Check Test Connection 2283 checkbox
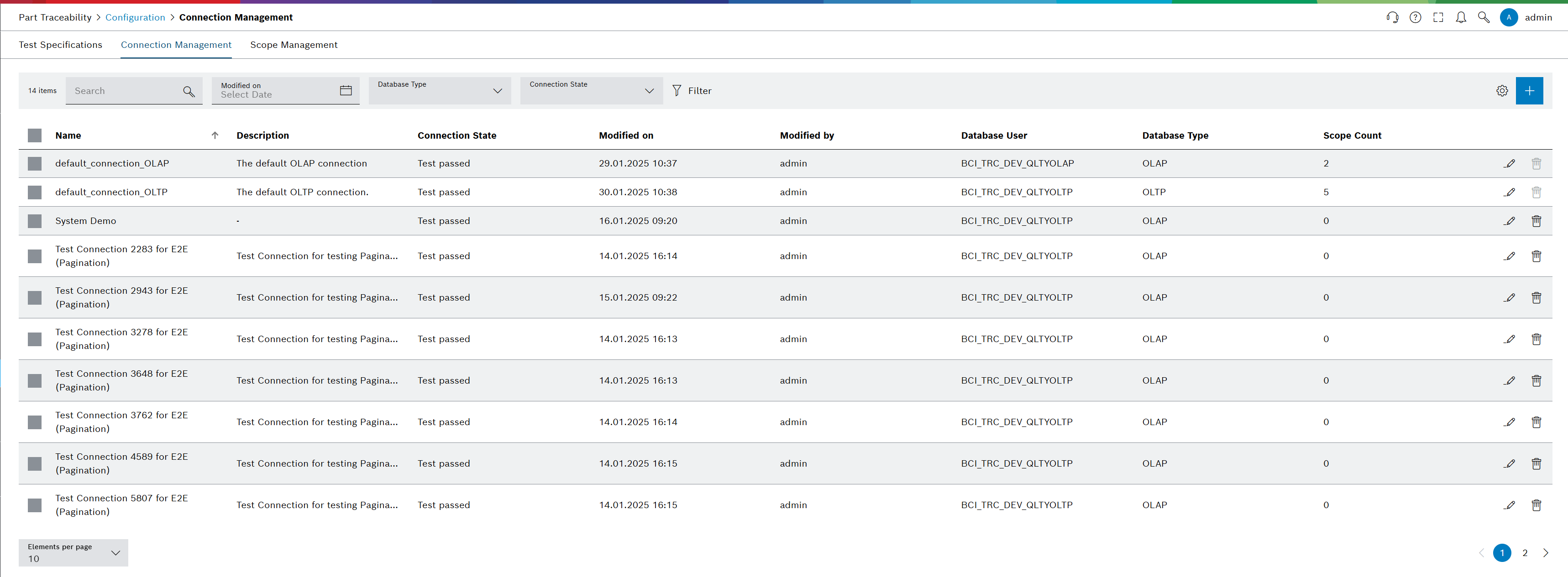 coord(35,256)
